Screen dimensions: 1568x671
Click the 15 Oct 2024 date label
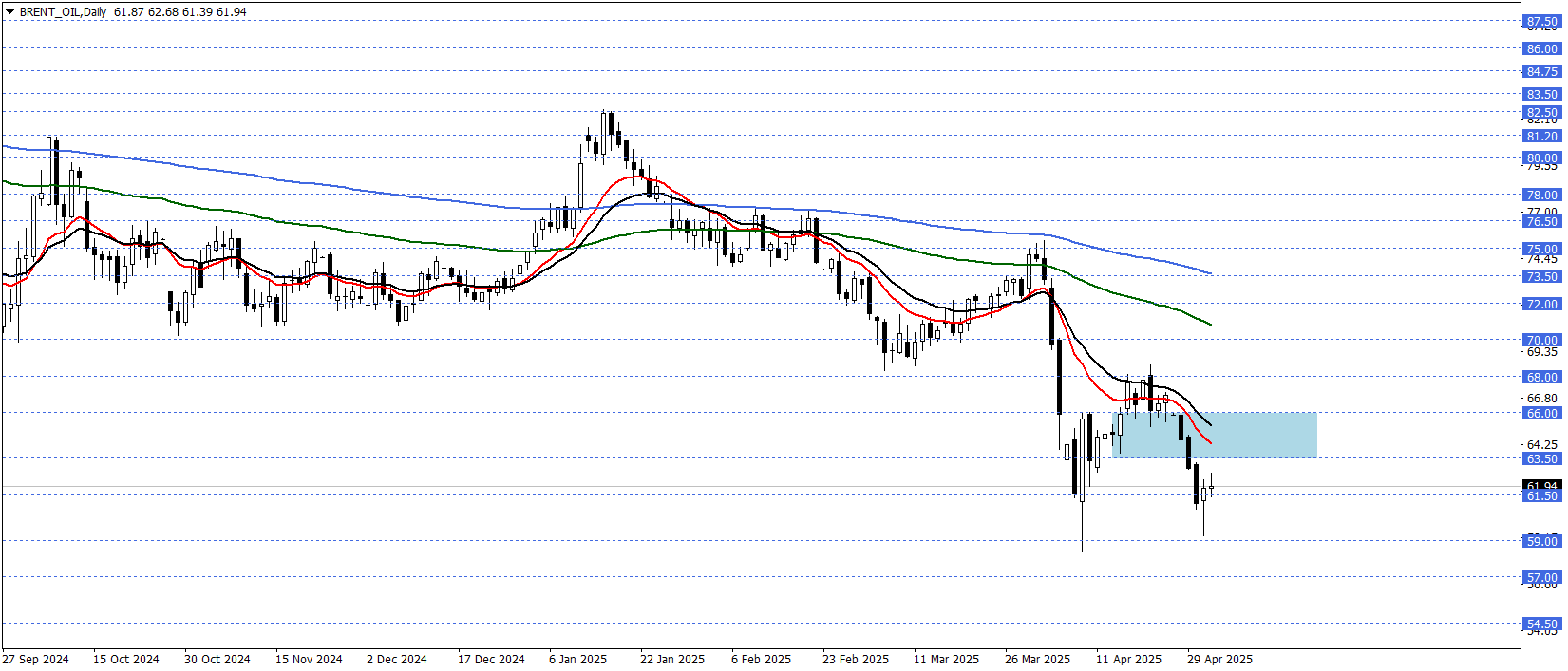[126, 659]
